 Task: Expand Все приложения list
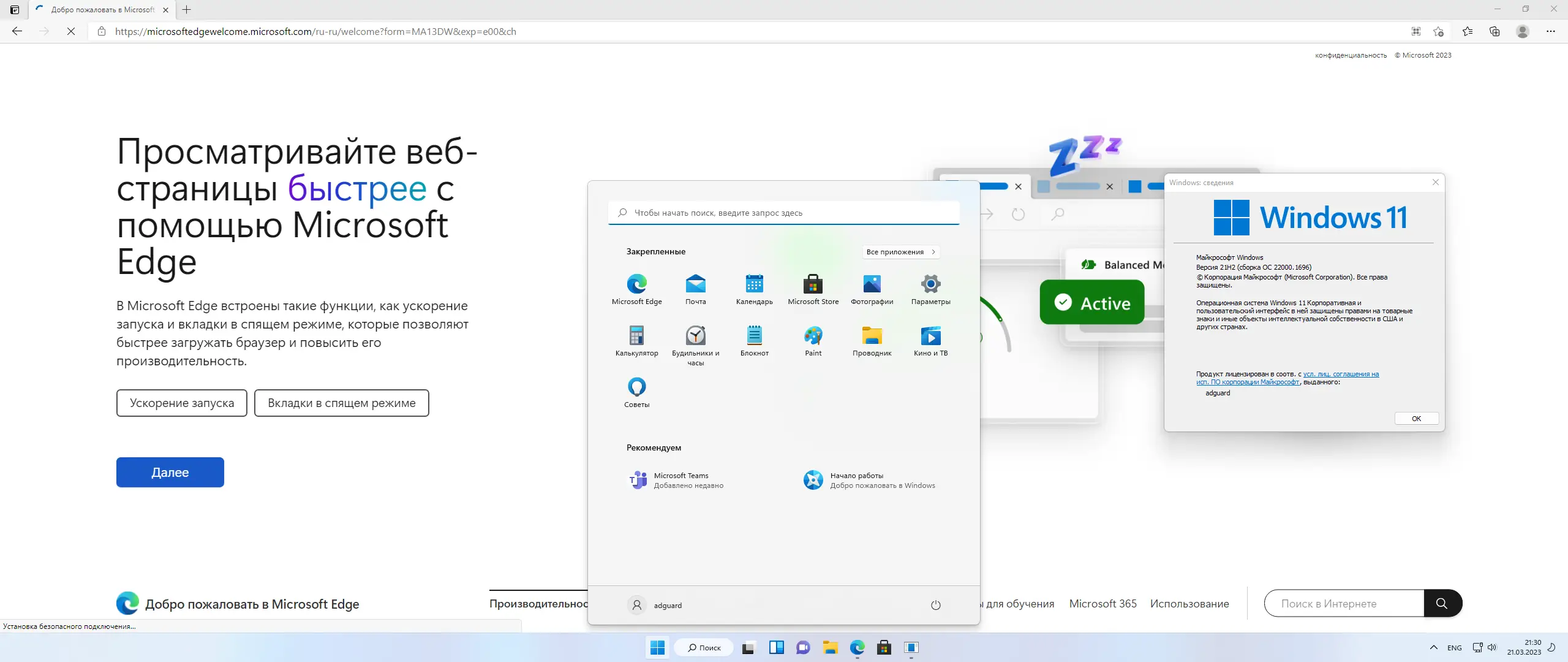click(900, 252)
